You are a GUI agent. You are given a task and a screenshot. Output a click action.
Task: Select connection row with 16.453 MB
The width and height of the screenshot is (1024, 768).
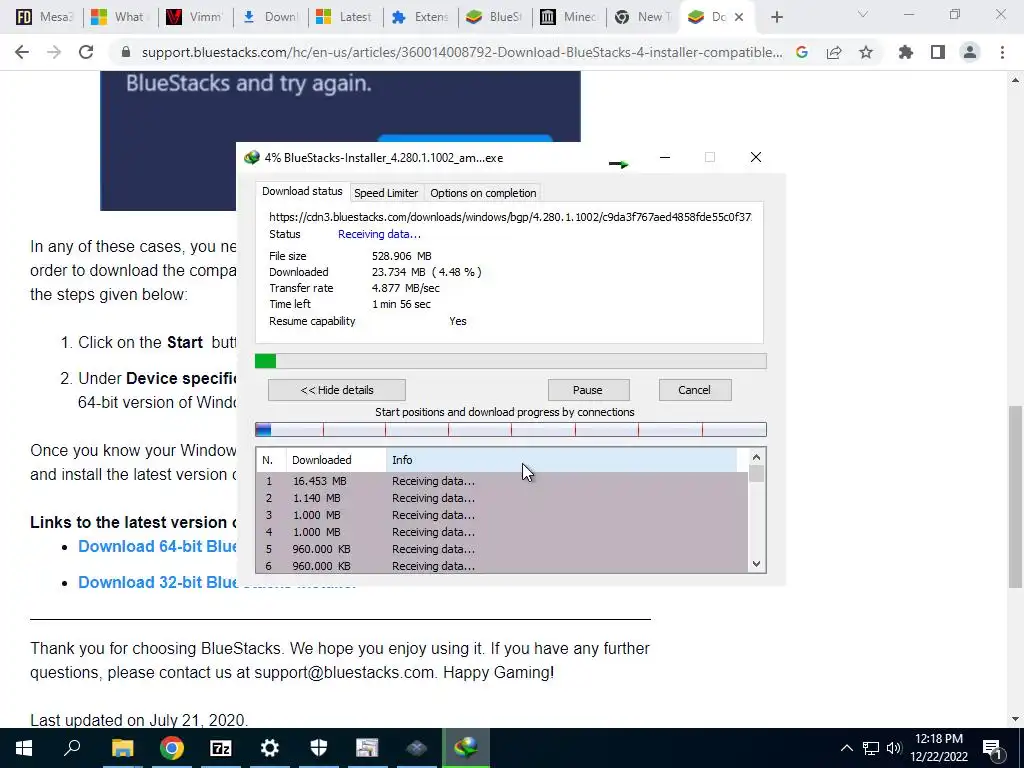[x=502, y=481]
